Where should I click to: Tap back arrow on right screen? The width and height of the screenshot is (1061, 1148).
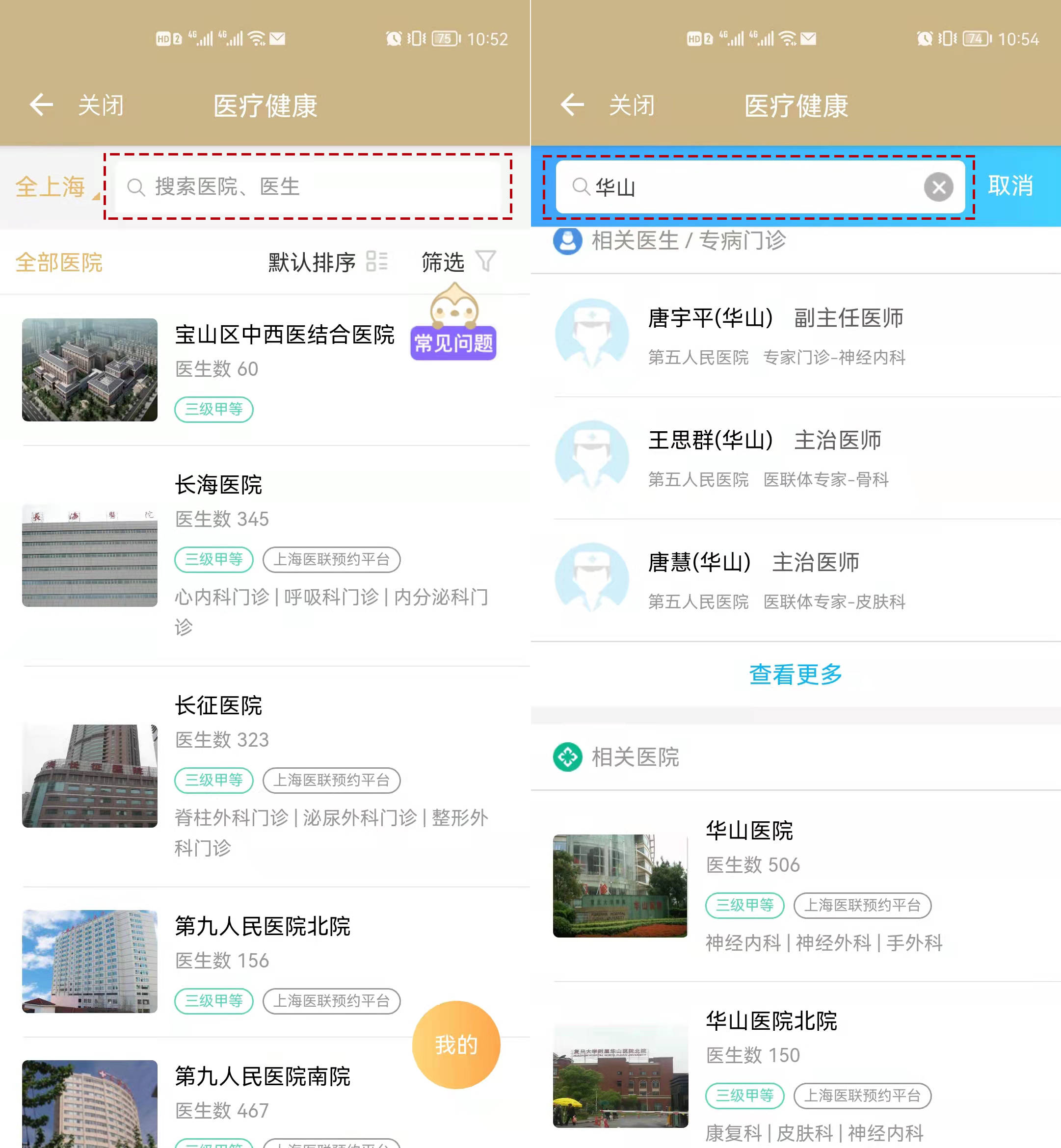pos(572,105)
